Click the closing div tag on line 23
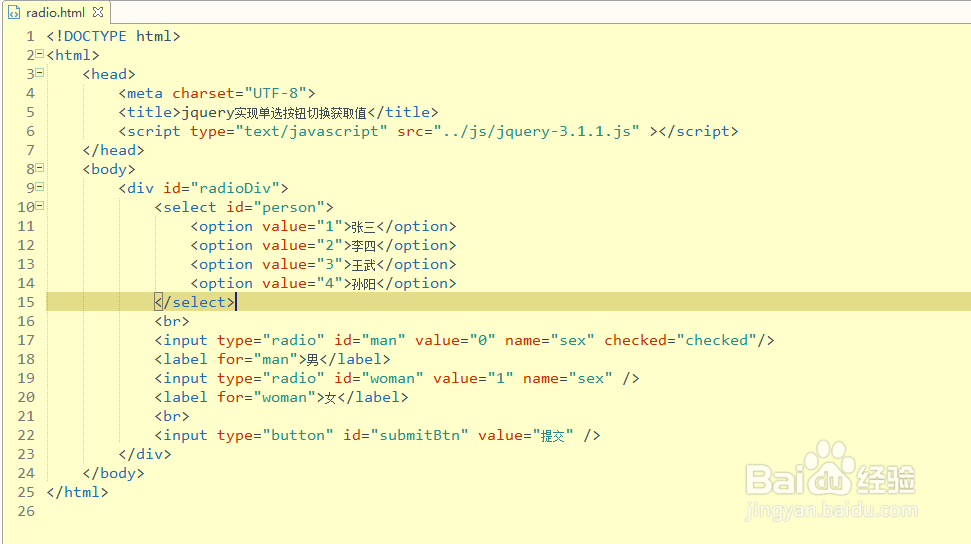Viewport: 971px width, 544px height. [x=145, y=454]
